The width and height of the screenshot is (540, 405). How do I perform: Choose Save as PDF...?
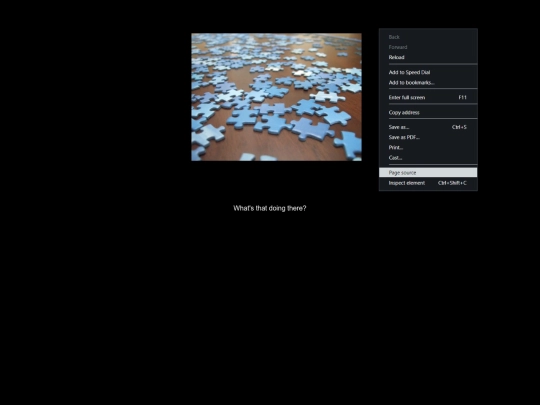428,137
